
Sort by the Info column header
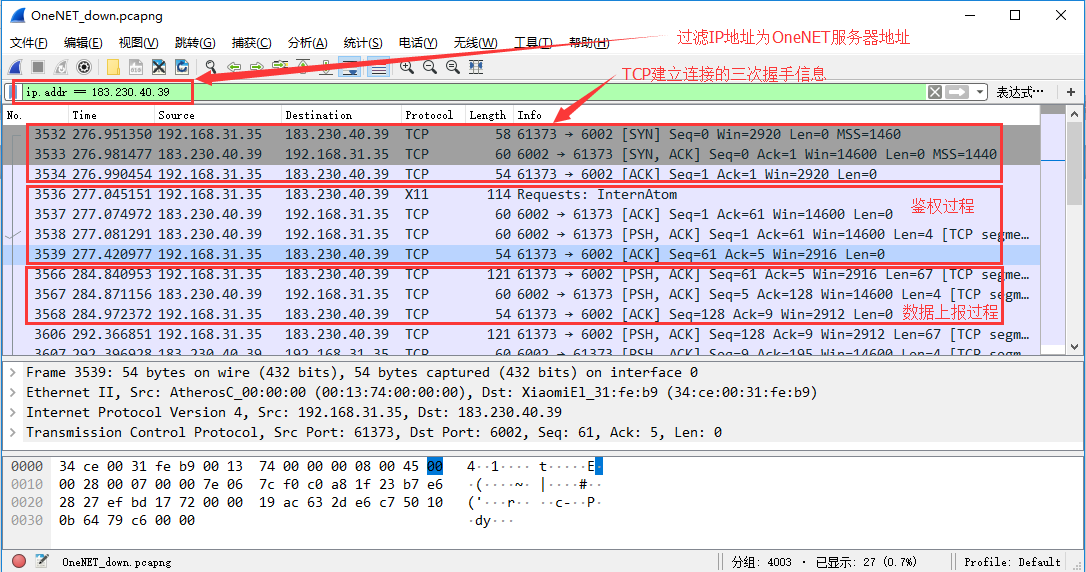click(776, 115)
